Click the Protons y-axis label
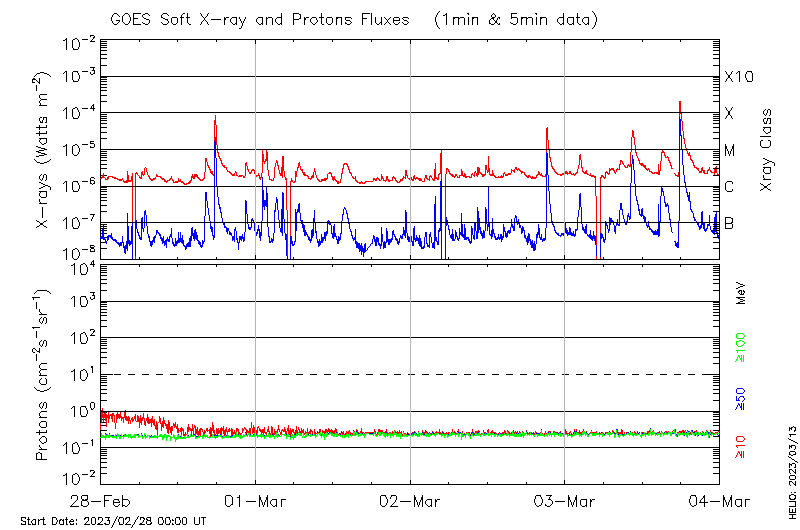The width and height of the screenshot is (800, 530). coord(43,375)
